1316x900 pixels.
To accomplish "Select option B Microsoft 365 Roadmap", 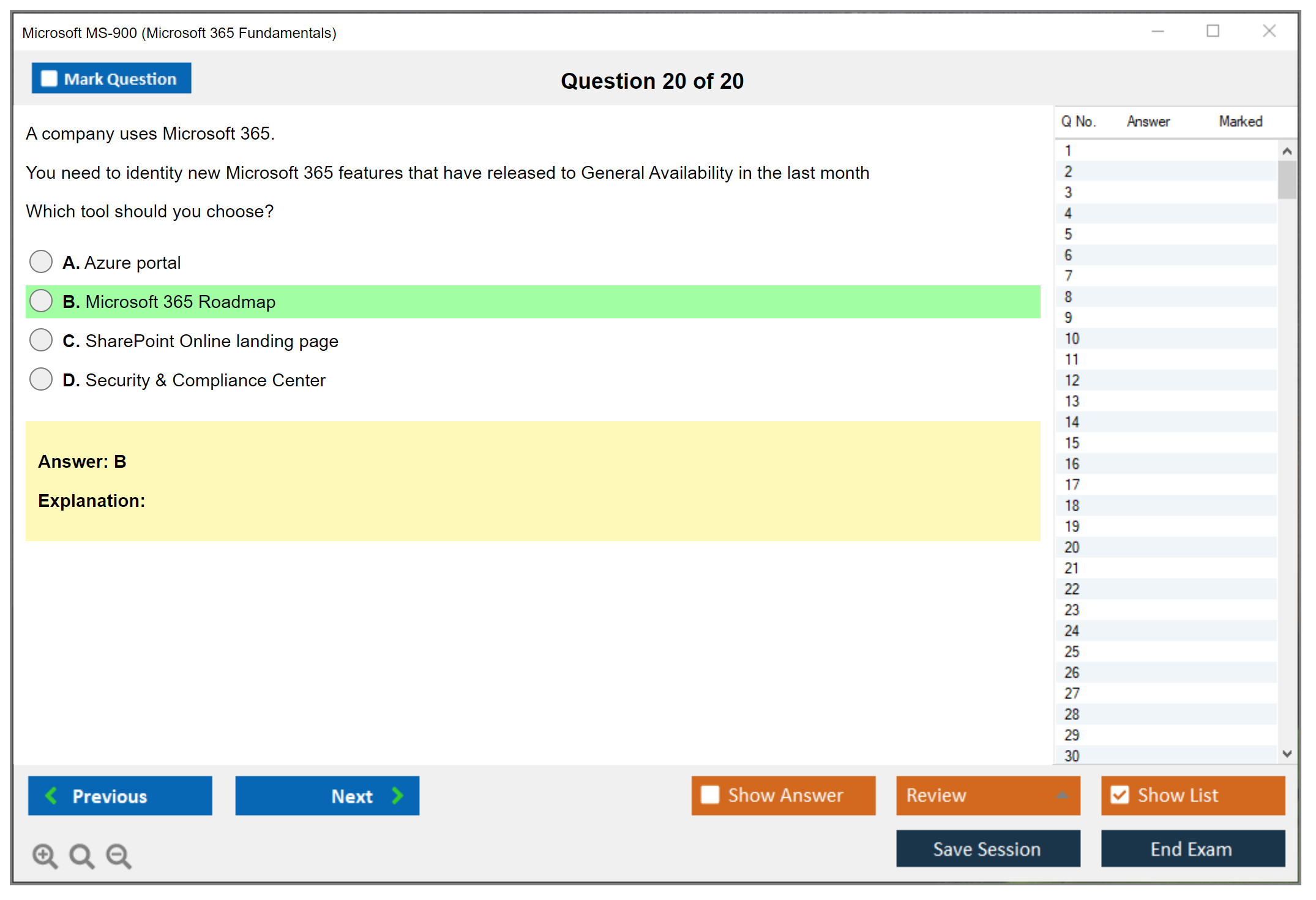I will pos(41,301).
